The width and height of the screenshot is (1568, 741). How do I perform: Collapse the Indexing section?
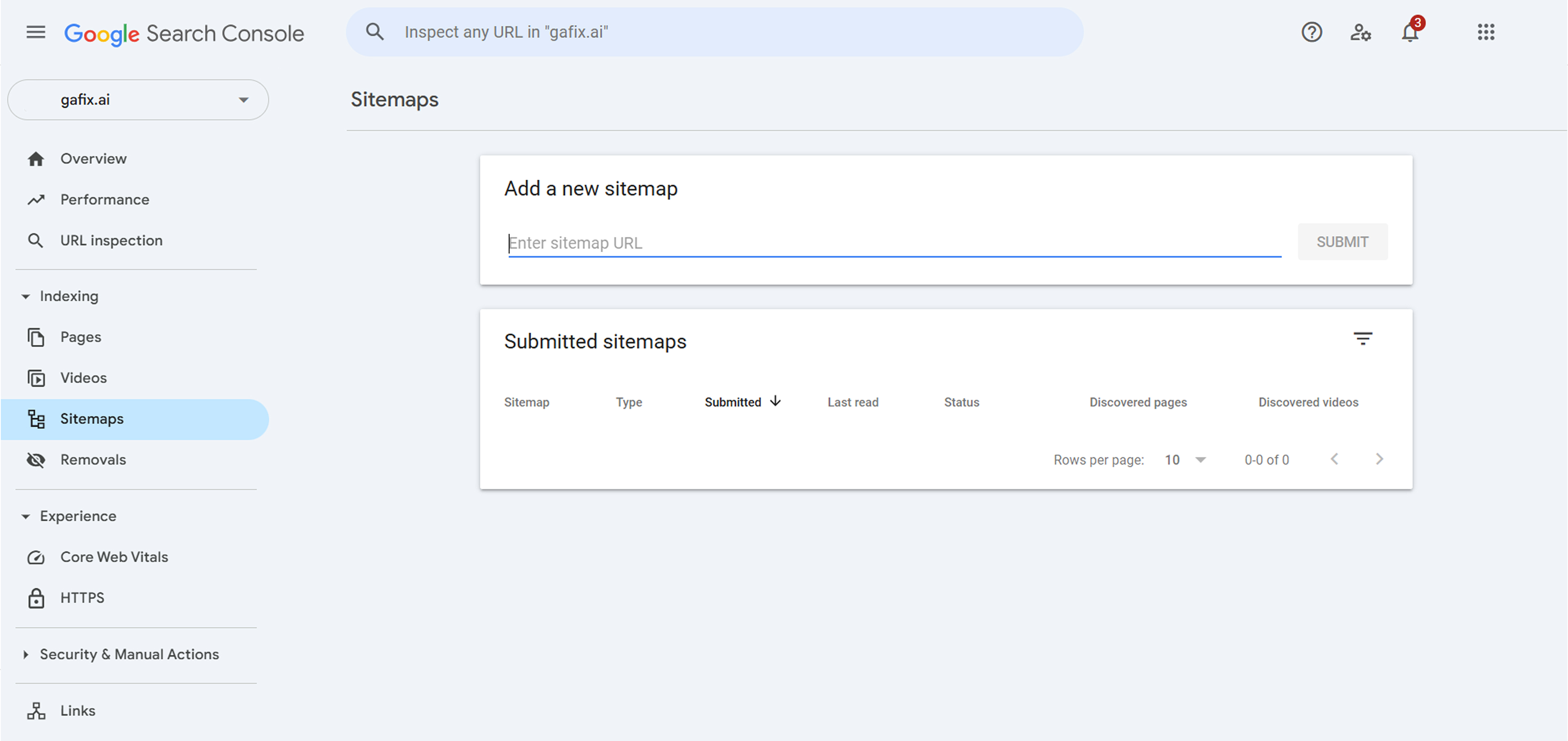26,296
